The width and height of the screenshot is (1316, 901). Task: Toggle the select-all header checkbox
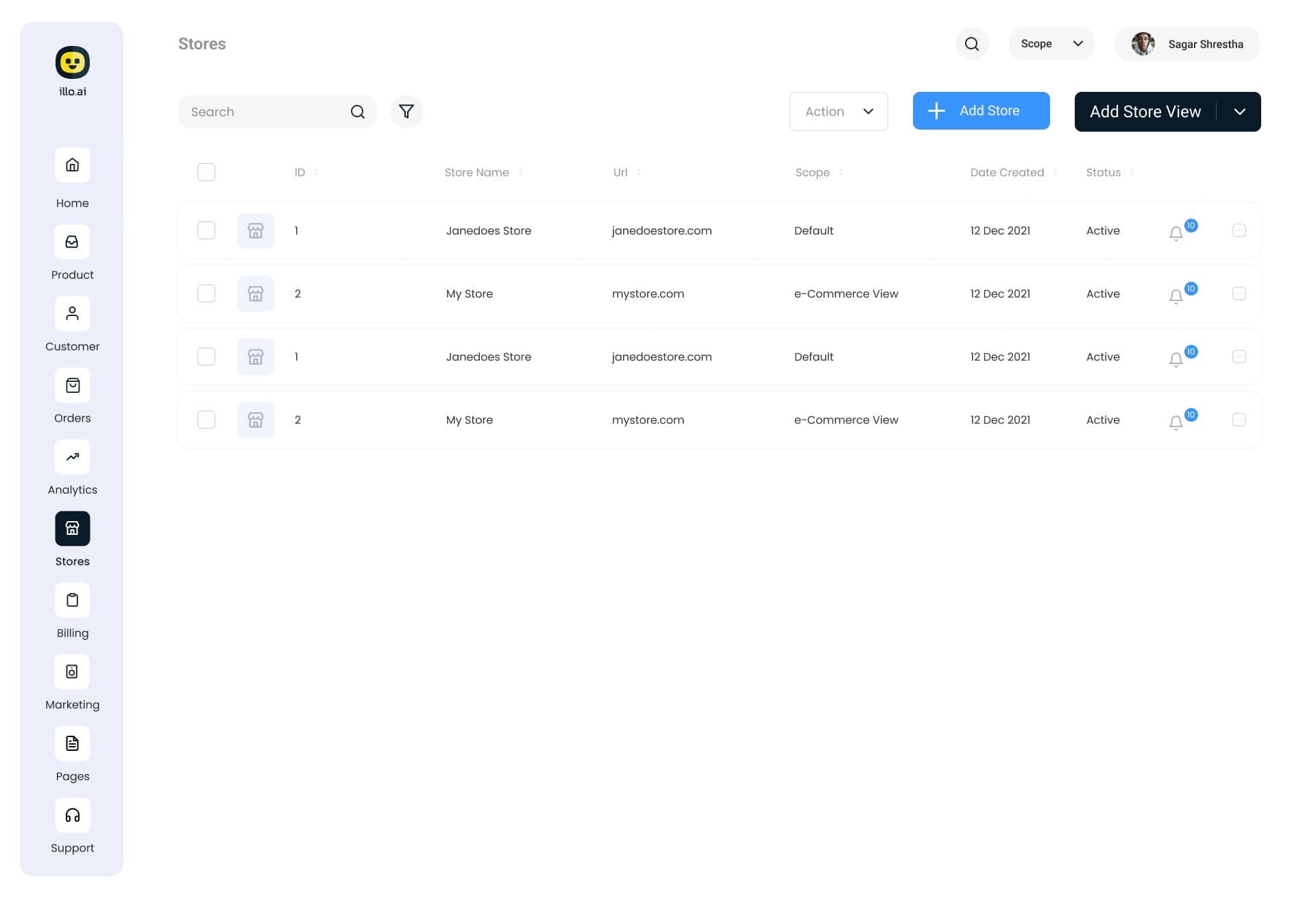coord(206,172)
